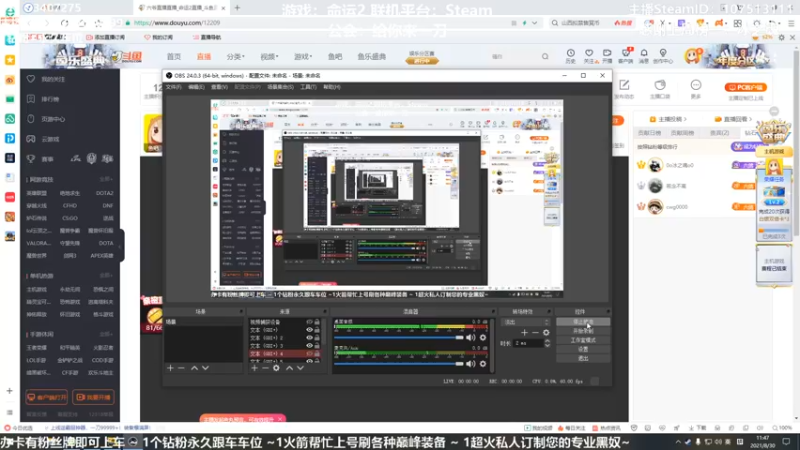Open browser address bar dropdown arrow
Image resolution: width=800 pixels, height=450 pixels.
[534, 23]
